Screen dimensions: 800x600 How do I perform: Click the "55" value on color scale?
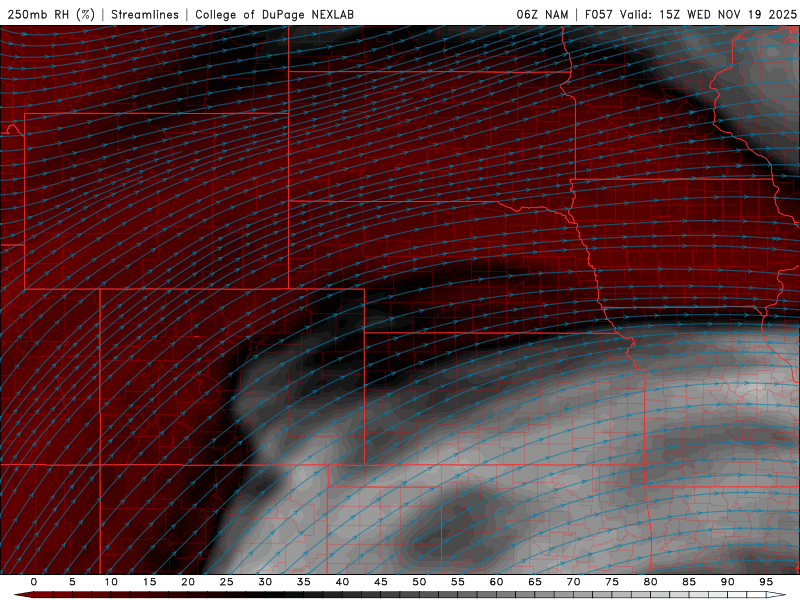point(458,582)
